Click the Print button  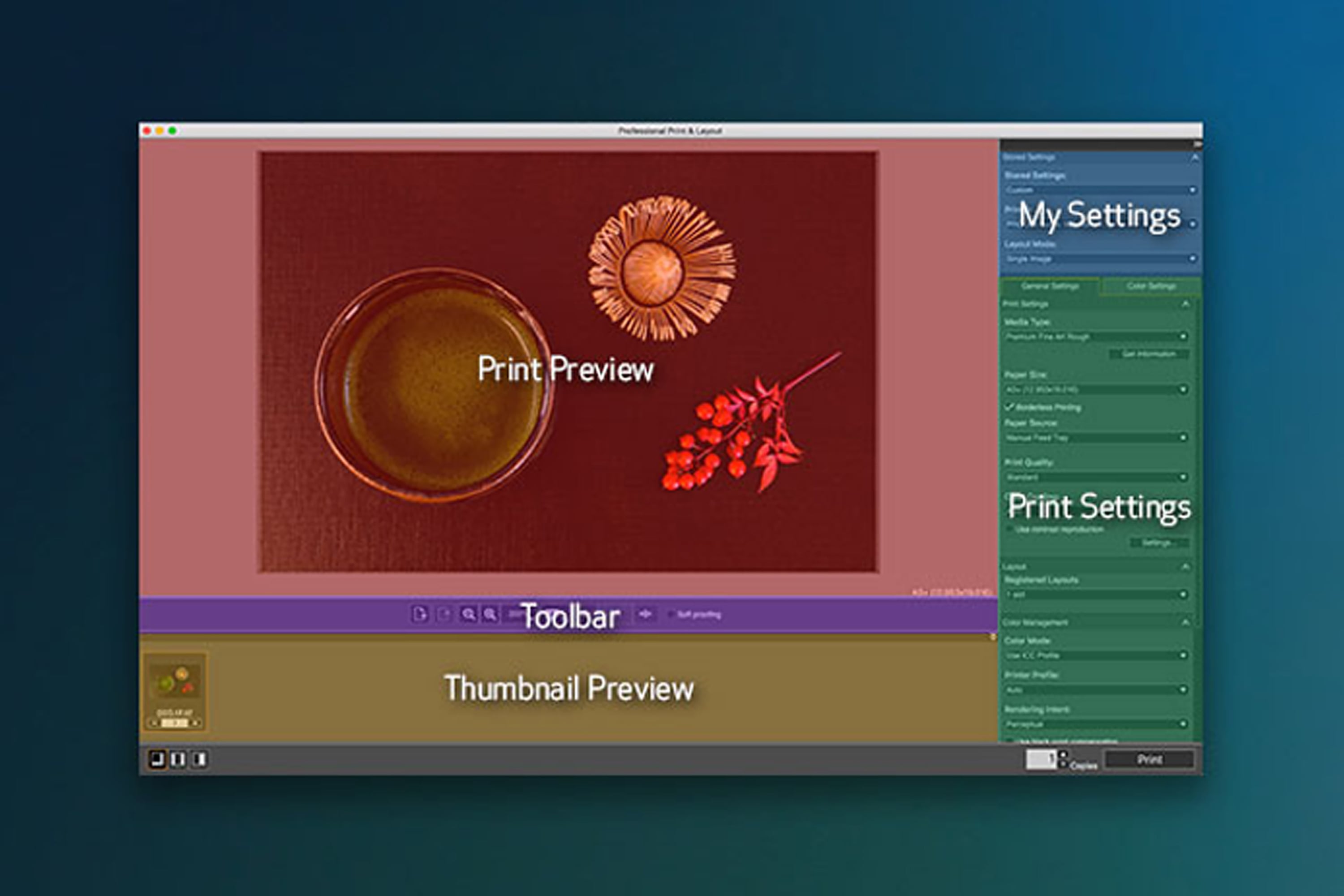(x=1149, y=759)
